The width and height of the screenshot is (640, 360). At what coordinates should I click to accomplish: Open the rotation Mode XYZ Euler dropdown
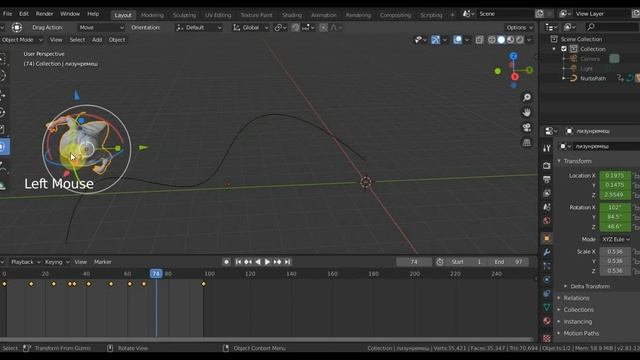[615, 239]
